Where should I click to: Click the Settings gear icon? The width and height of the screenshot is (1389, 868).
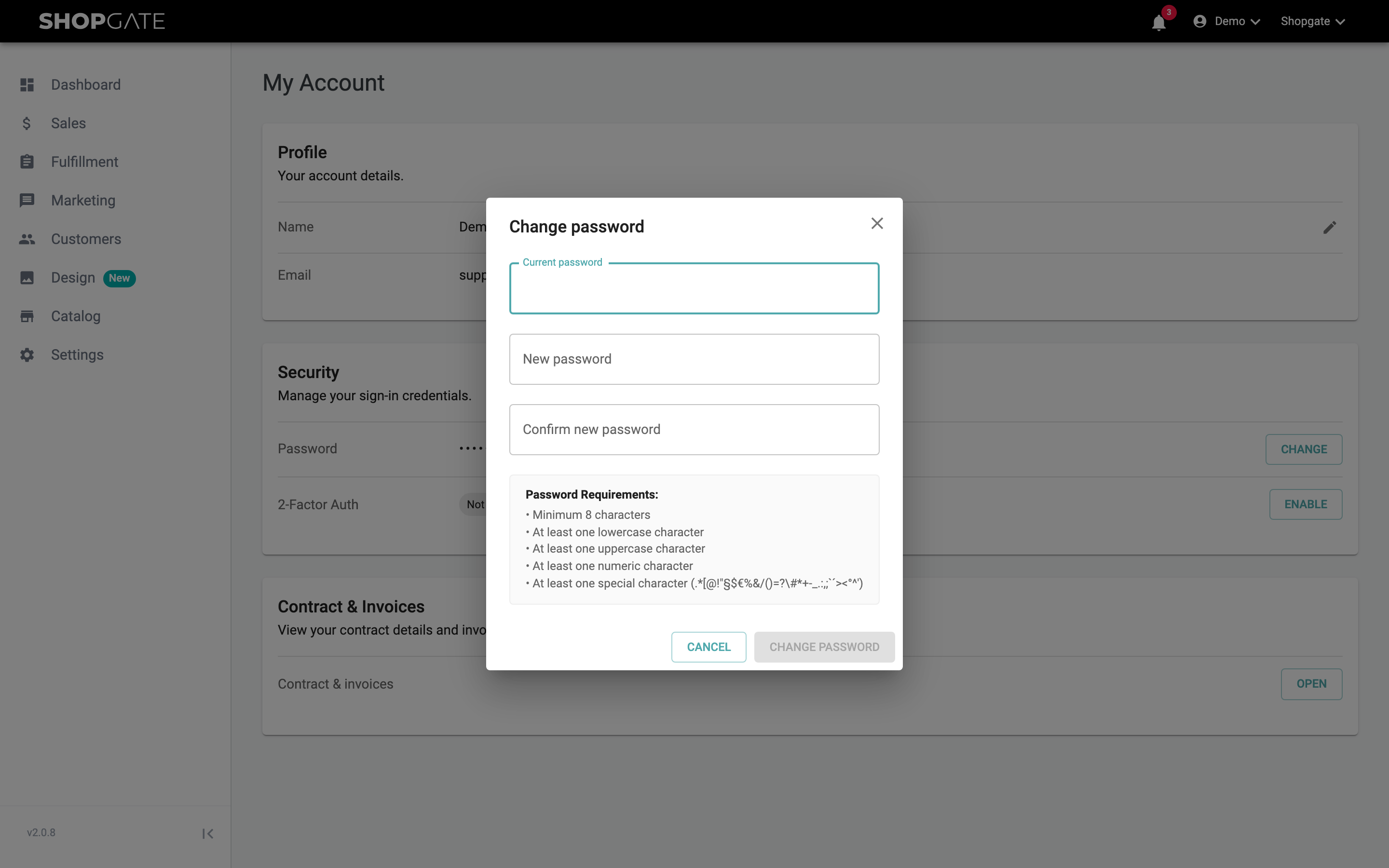click(27, 355)
